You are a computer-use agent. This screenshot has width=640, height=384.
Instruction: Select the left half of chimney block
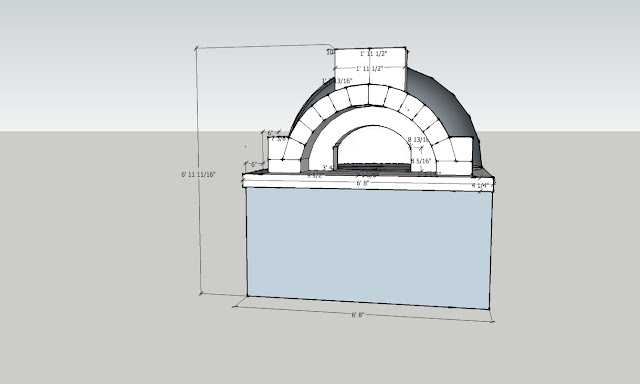[x=352, y=69]
